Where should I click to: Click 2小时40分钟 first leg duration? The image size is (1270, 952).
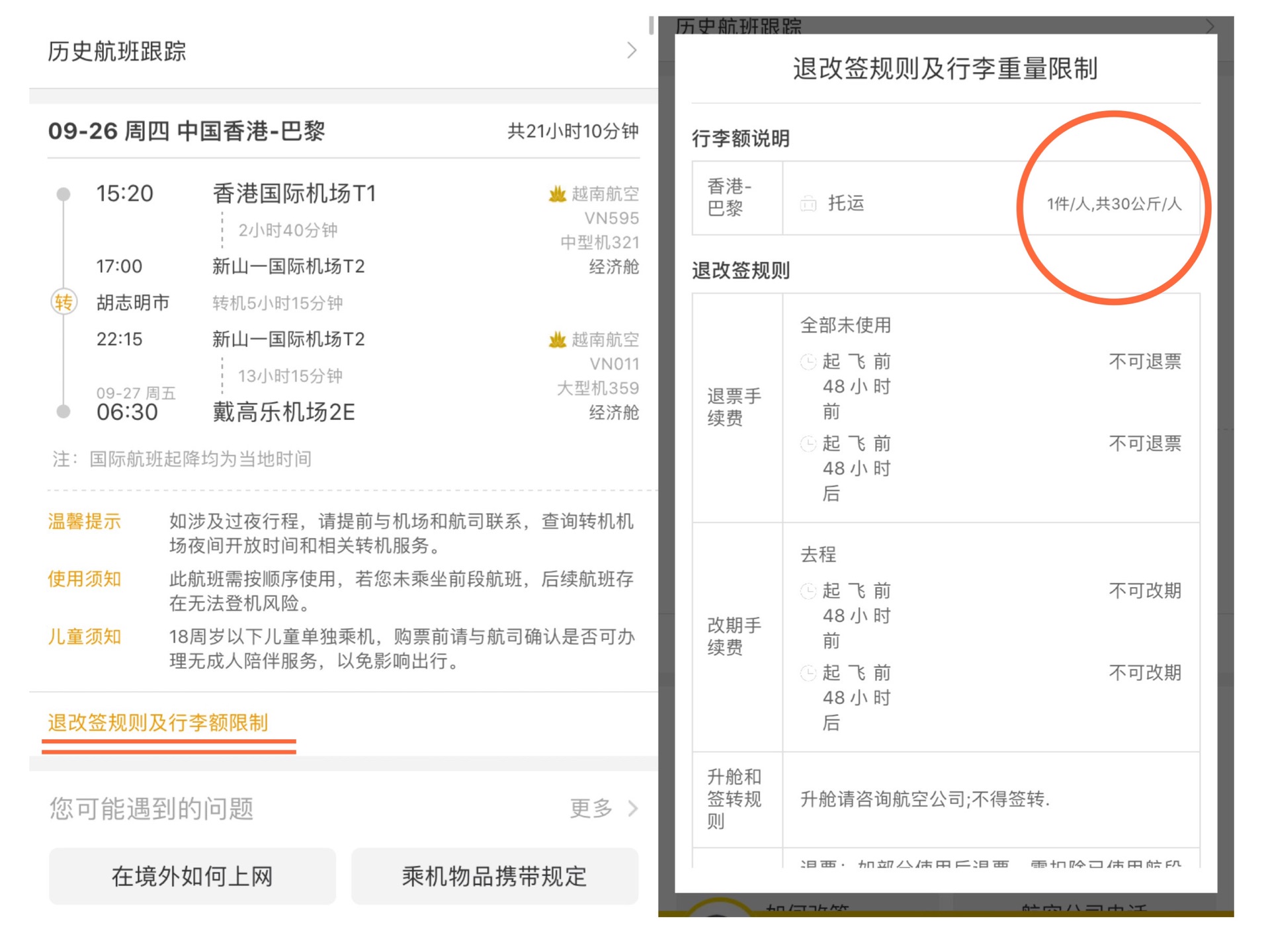point(288,230)
